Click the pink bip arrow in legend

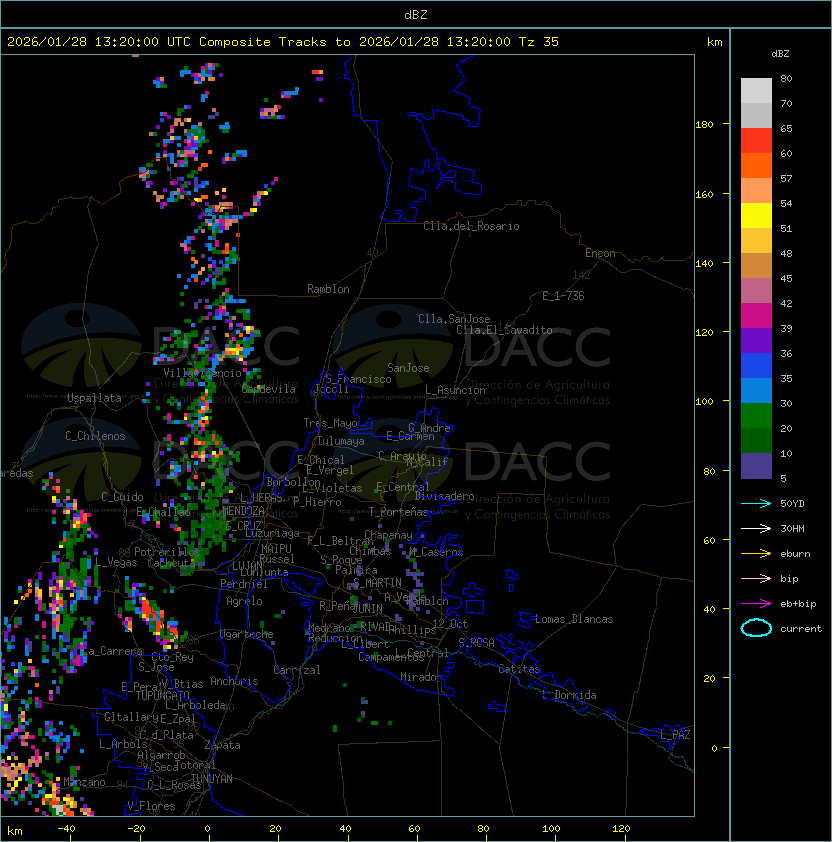(x=756, y=578)
